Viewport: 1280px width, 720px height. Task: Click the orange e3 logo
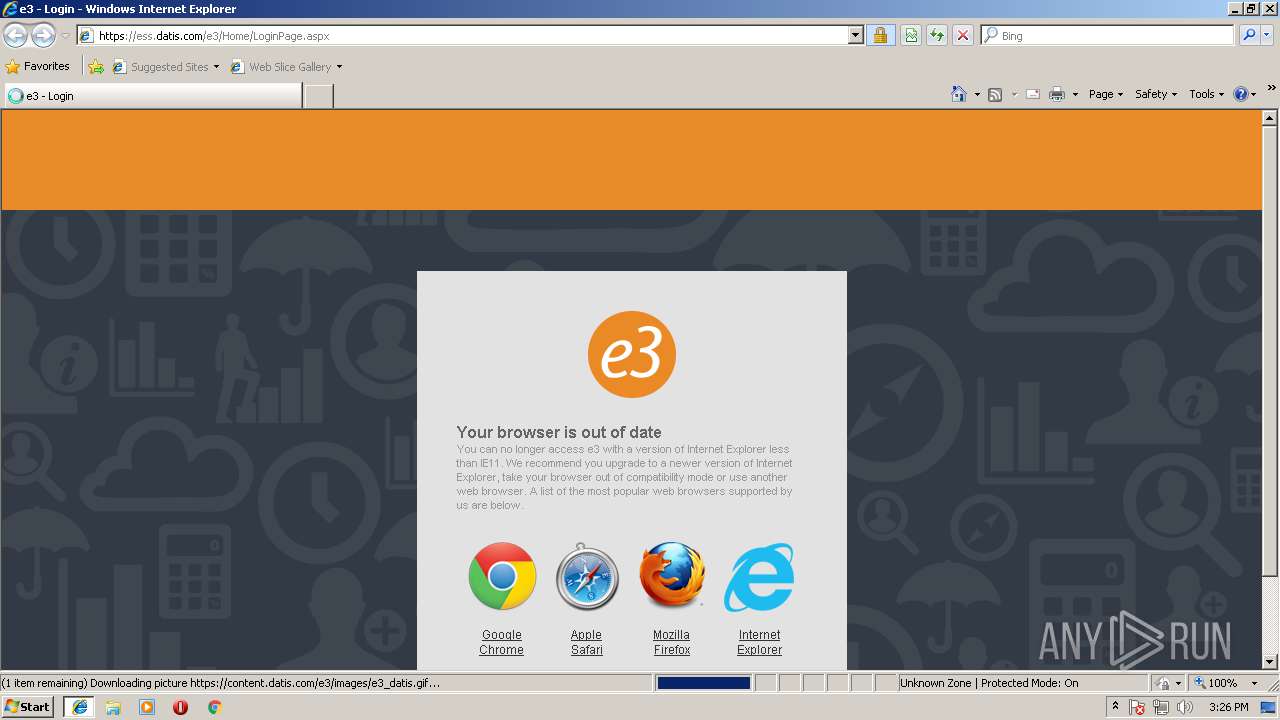[632, 355]
